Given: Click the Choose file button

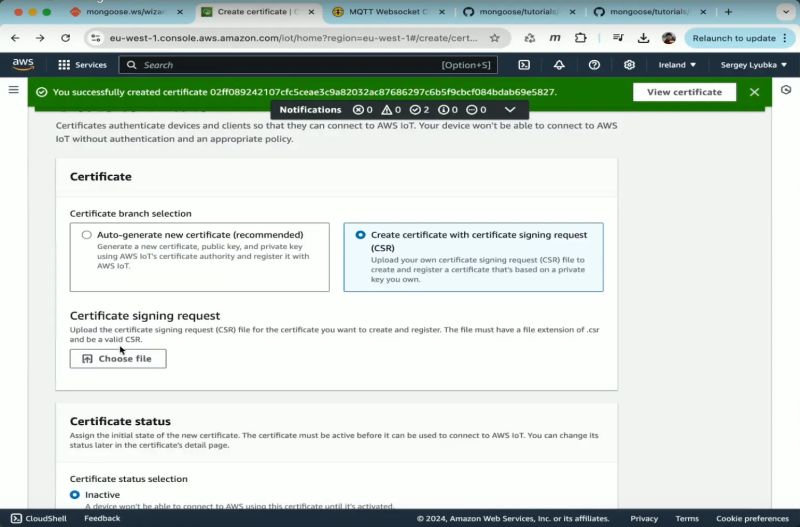Looking at the screenshot, I should [x=118, y=359].
